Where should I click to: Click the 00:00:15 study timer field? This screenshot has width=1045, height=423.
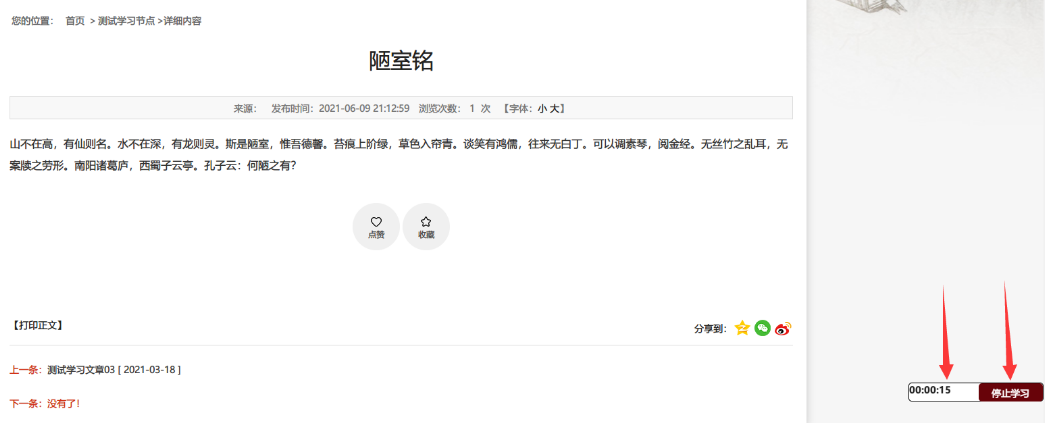(942, 391)
